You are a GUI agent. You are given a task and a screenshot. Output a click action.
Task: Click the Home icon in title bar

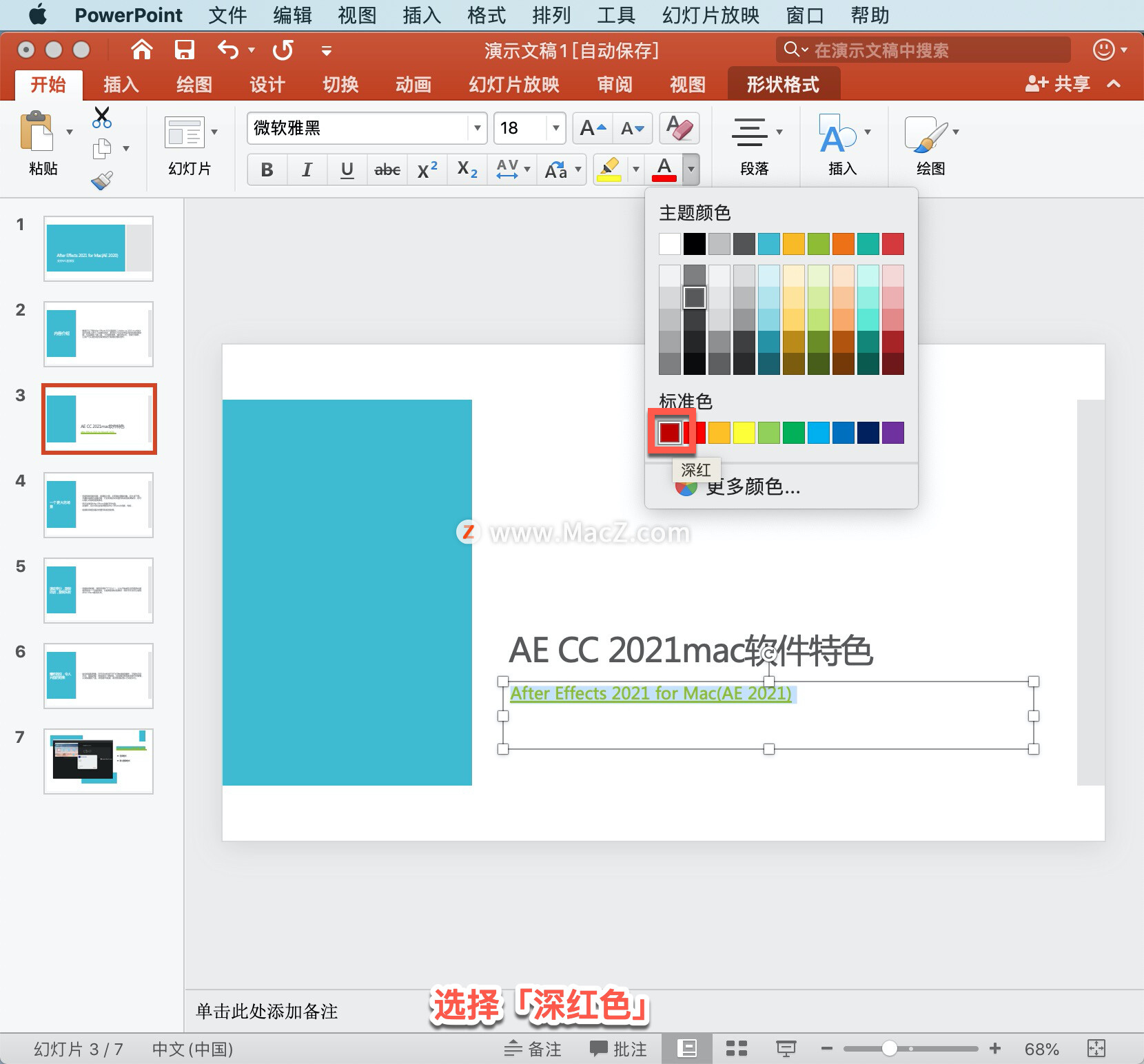click(141, 50)
